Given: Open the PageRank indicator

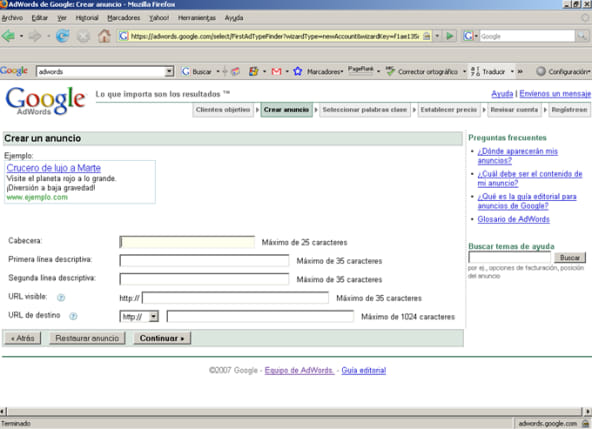Looking at the screenshot, I should [360, 70].
